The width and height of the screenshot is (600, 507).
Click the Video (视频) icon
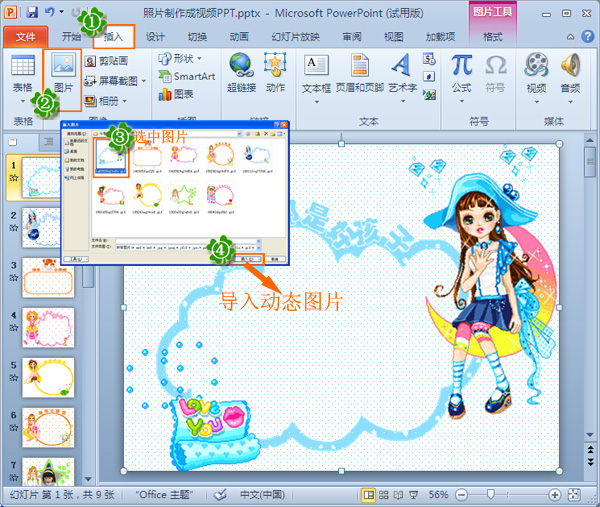click(536, 64)
